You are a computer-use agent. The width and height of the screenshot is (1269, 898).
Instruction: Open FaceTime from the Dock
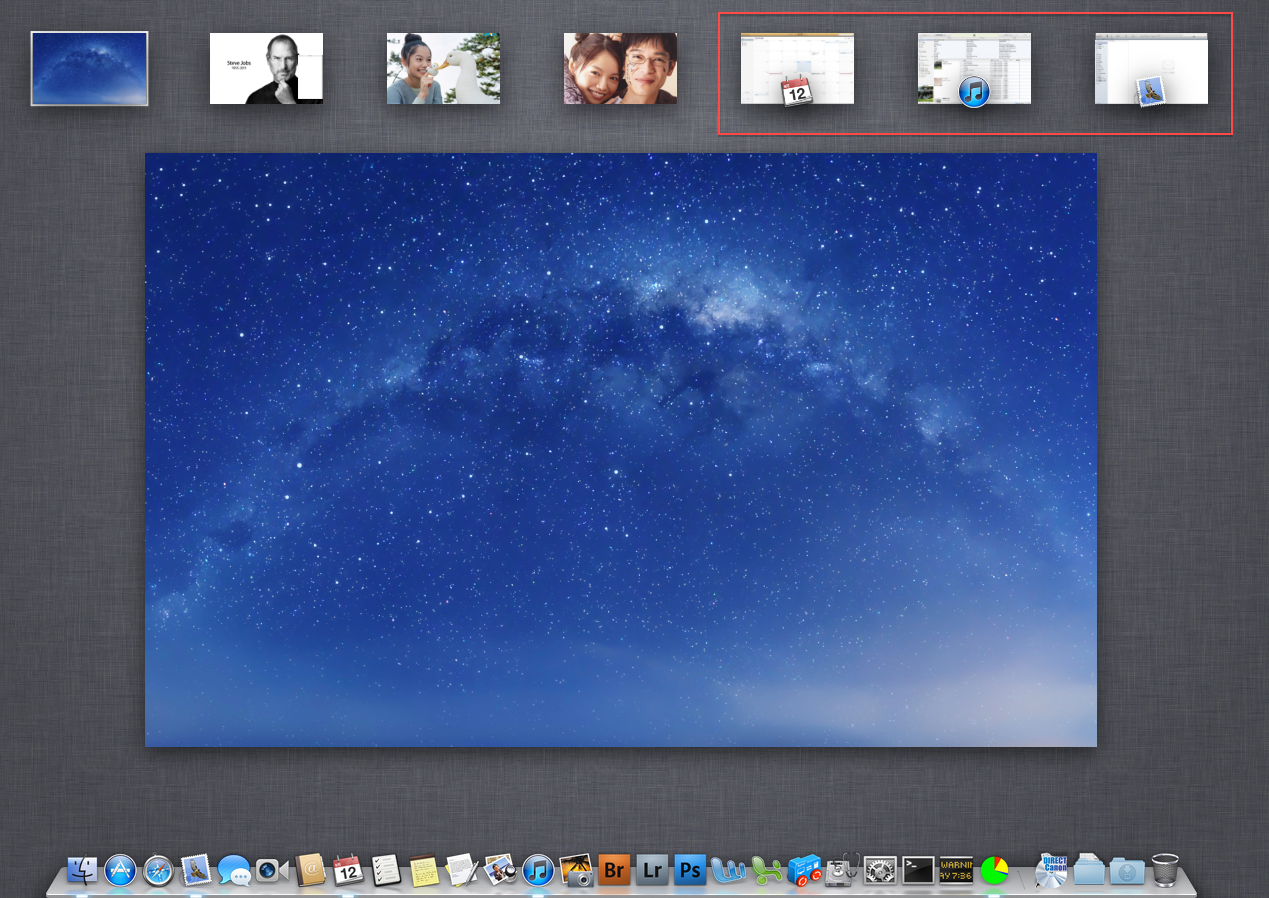click(x=272, y=870)
